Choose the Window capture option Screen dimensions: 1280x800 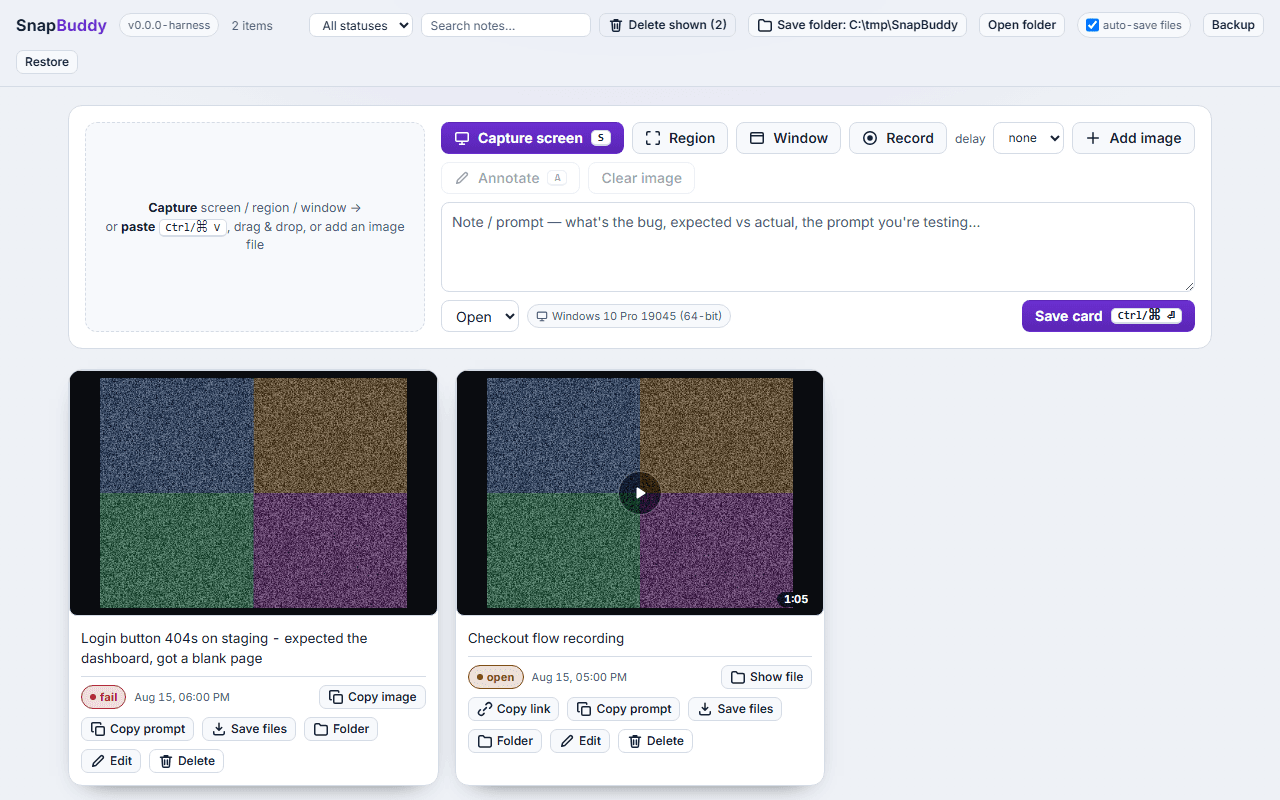tap(789, 138)
